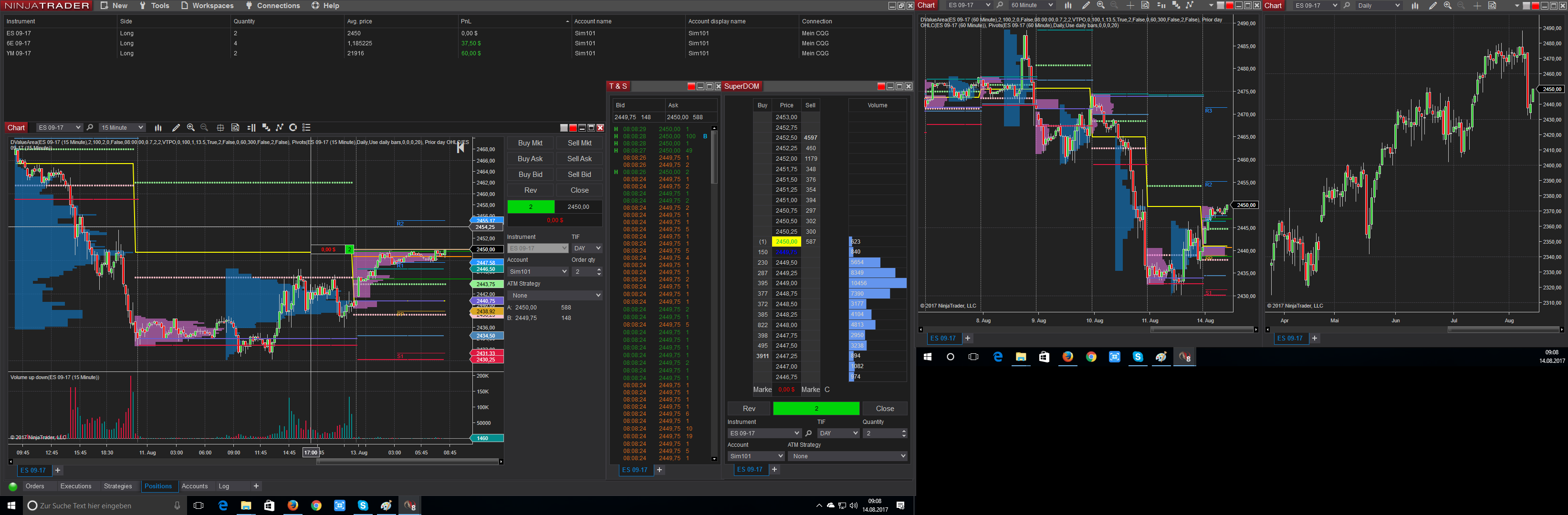This screenshot has height=515, width=1568.
Task: Click Daily chart horizontal scrollbar
Action: pos(1503,330)
